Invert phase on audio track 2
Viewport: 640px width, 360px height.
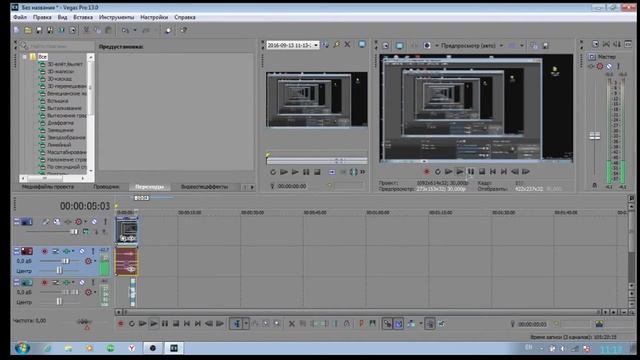pyautogui.click(x=56, y=251)
